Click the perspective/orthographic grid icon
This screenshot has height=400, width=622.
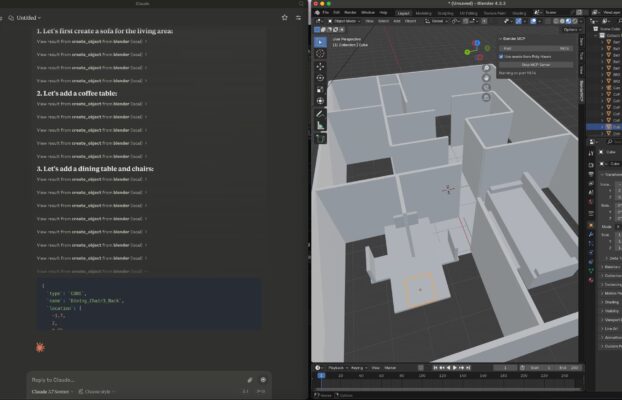[x=486, y=97]
